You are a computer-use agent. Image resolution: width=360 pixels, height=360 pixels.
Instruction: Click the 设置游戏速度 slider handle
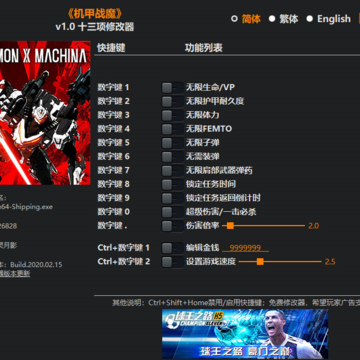[260, 262]
